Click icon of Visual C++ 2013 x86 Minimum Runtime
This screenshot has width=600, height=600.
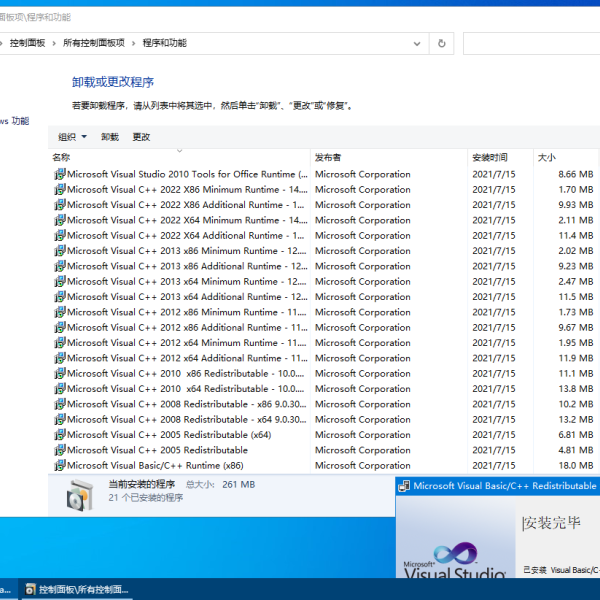60,251
